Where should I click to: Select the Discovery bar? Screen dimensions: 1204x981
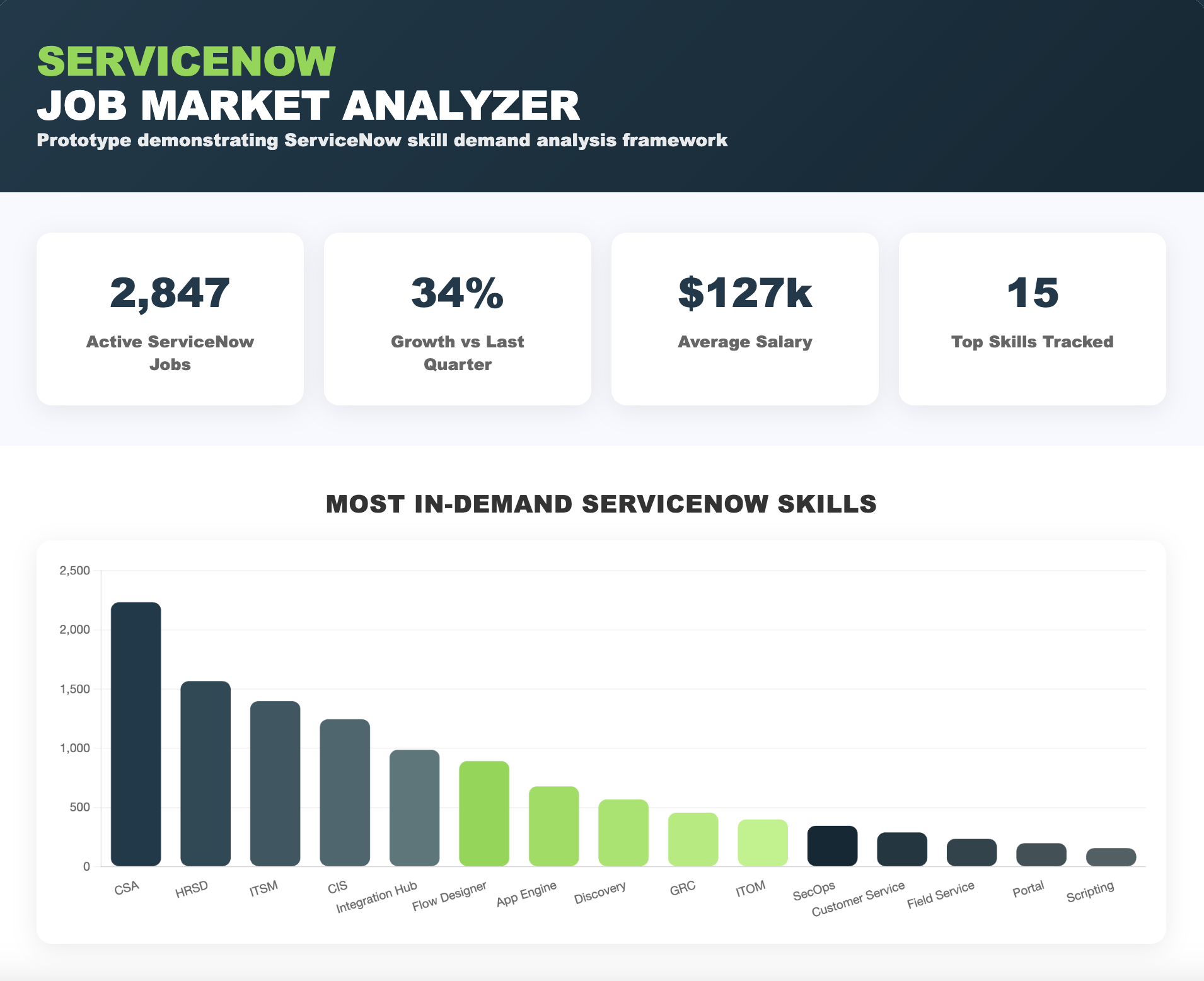pyautogui.click(x=623, y=833)
